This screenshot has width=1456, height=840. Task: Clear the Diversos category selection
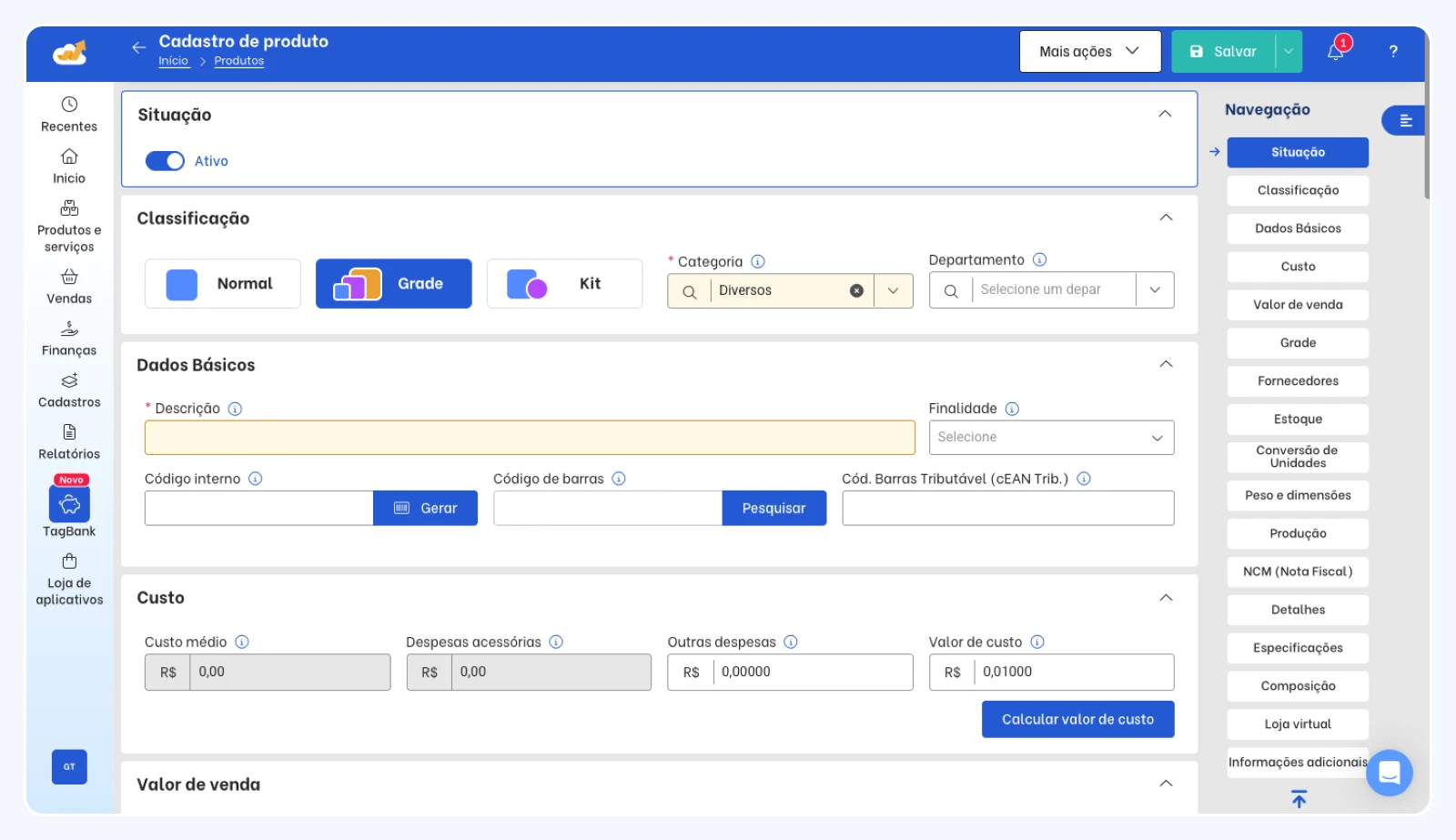coord(856,291)
